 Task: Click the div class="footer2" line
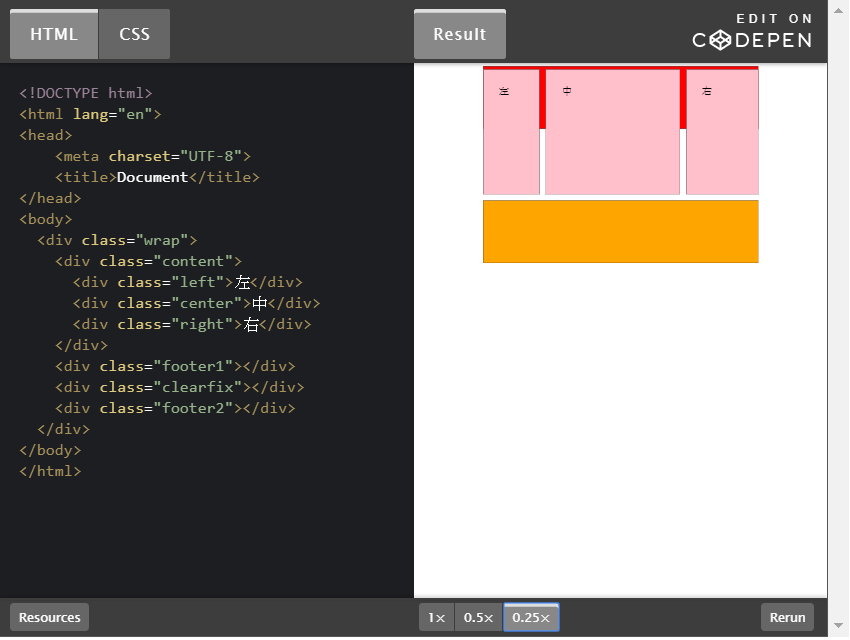(x=175, y=409)
